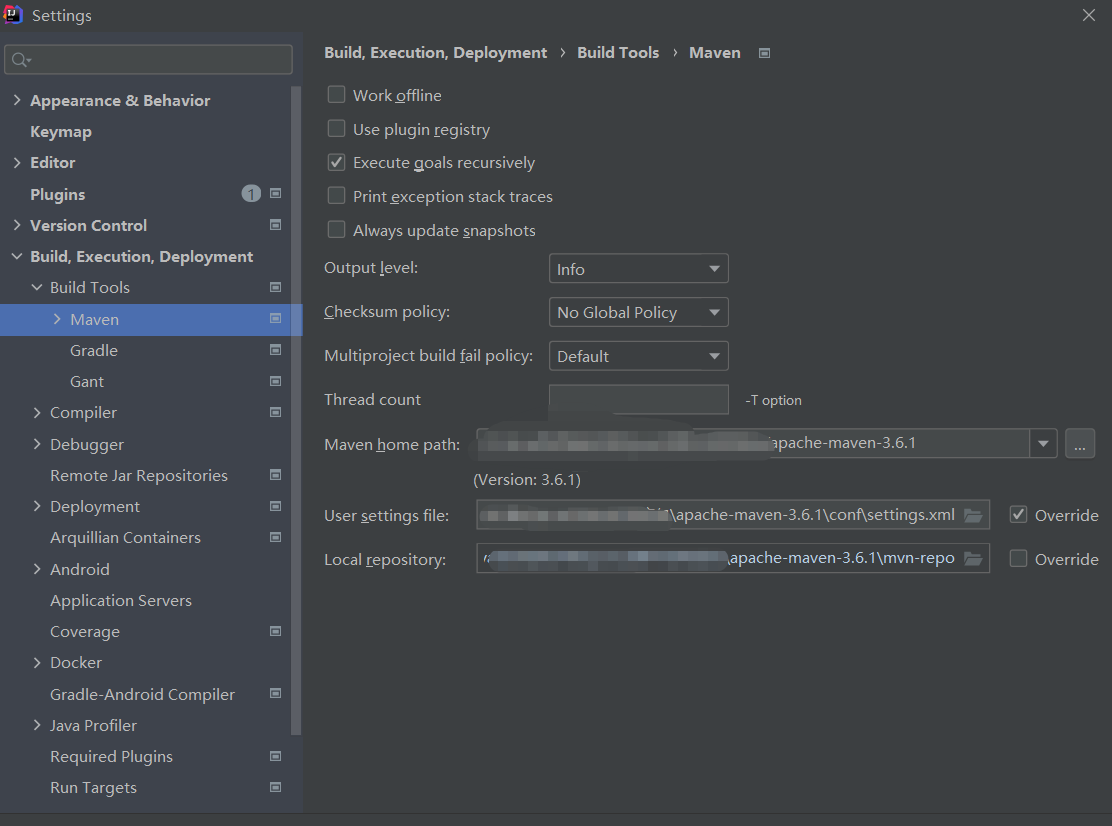The height and width of the screenshot is (826, 1112).
Task: Click the project-level icon beside Run Targets
Action: [276, 787]
